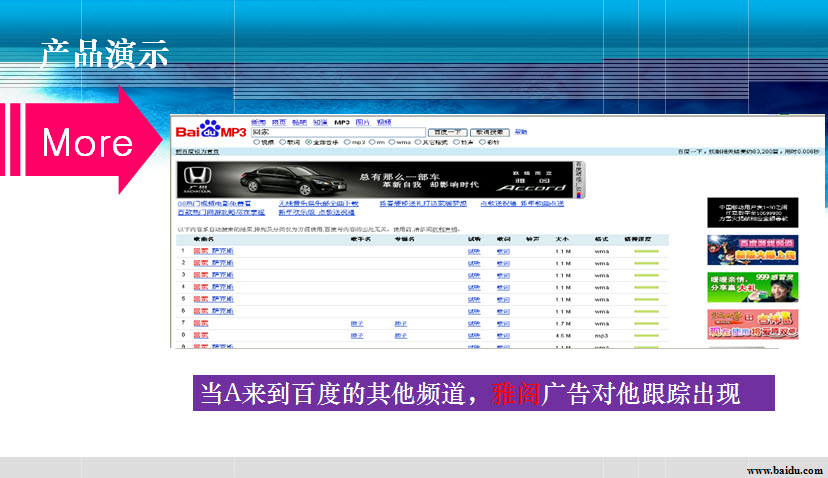Image resolution: width=828 pixels, height=478 pixels.
Task: Open the 歌词 link in row 5
Action: tap(503, 299)
